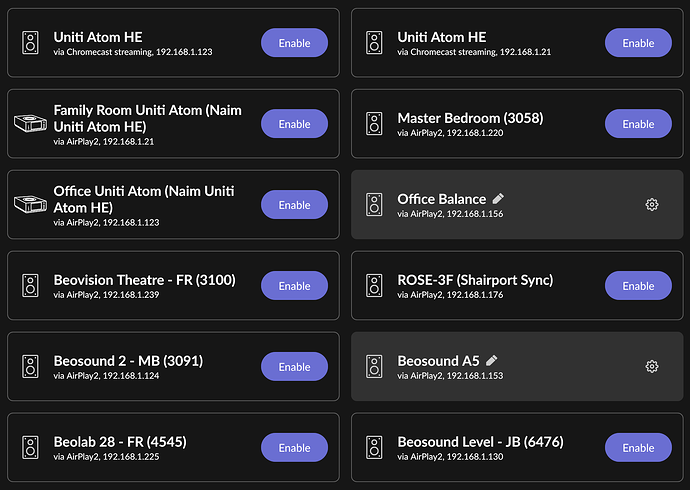This screenshot has height=490, width=690.
Task: Enable Office Uniti Atom via AirPlay2
Action: pos(294,205)
